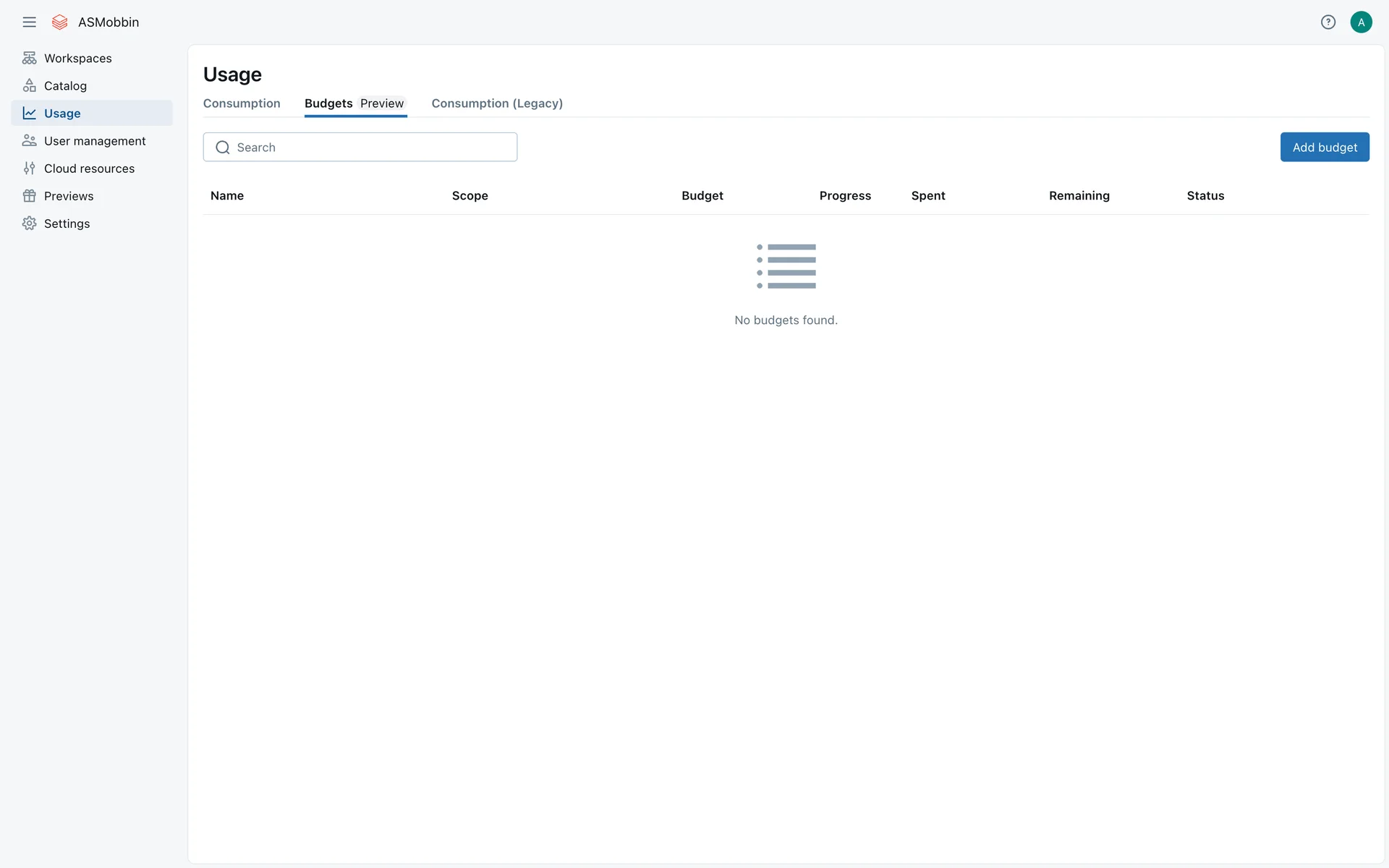Click the User management people icon
This screenshot has width=1389, height=868.
click(x=29, y=140)
